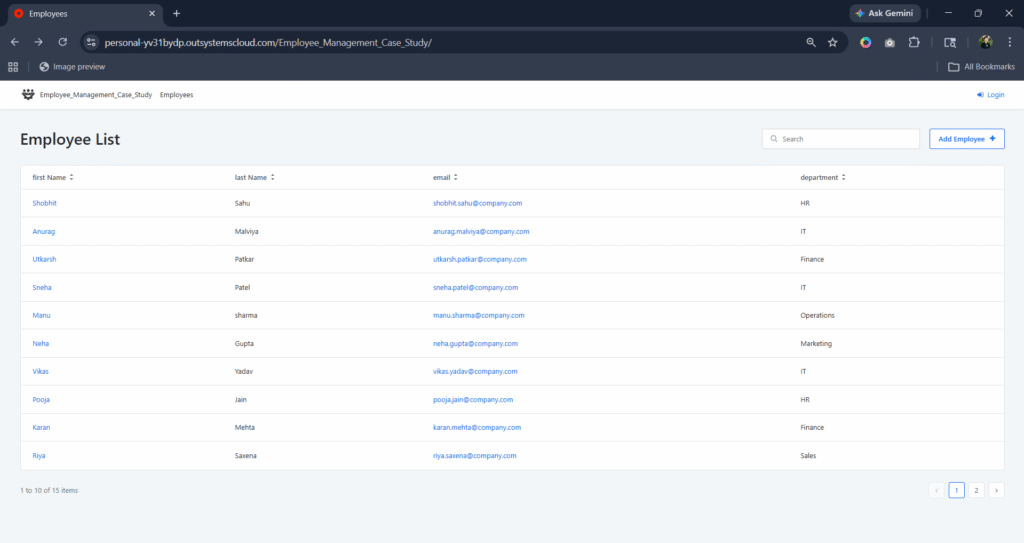Screen dimensions: 1024x543
Task: Sort by email column
Action: 445,177
